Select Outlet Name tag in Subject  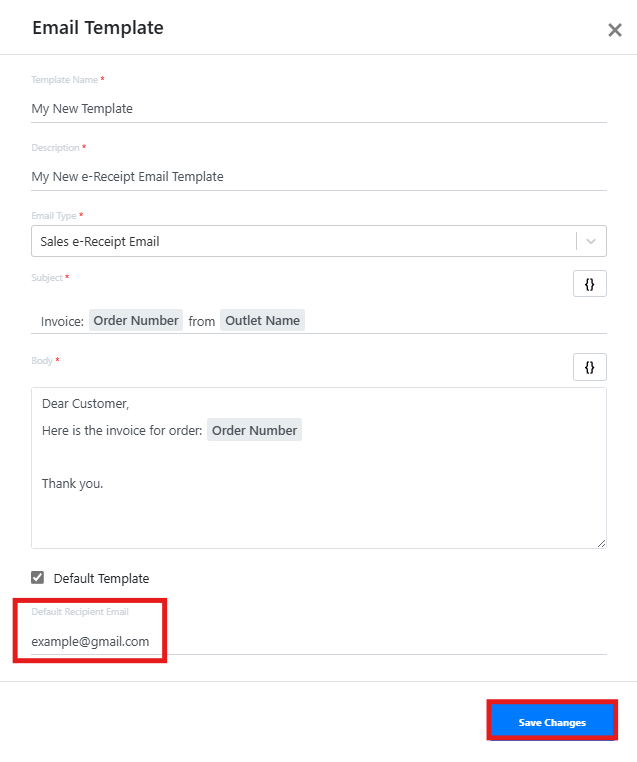point(262,321)
